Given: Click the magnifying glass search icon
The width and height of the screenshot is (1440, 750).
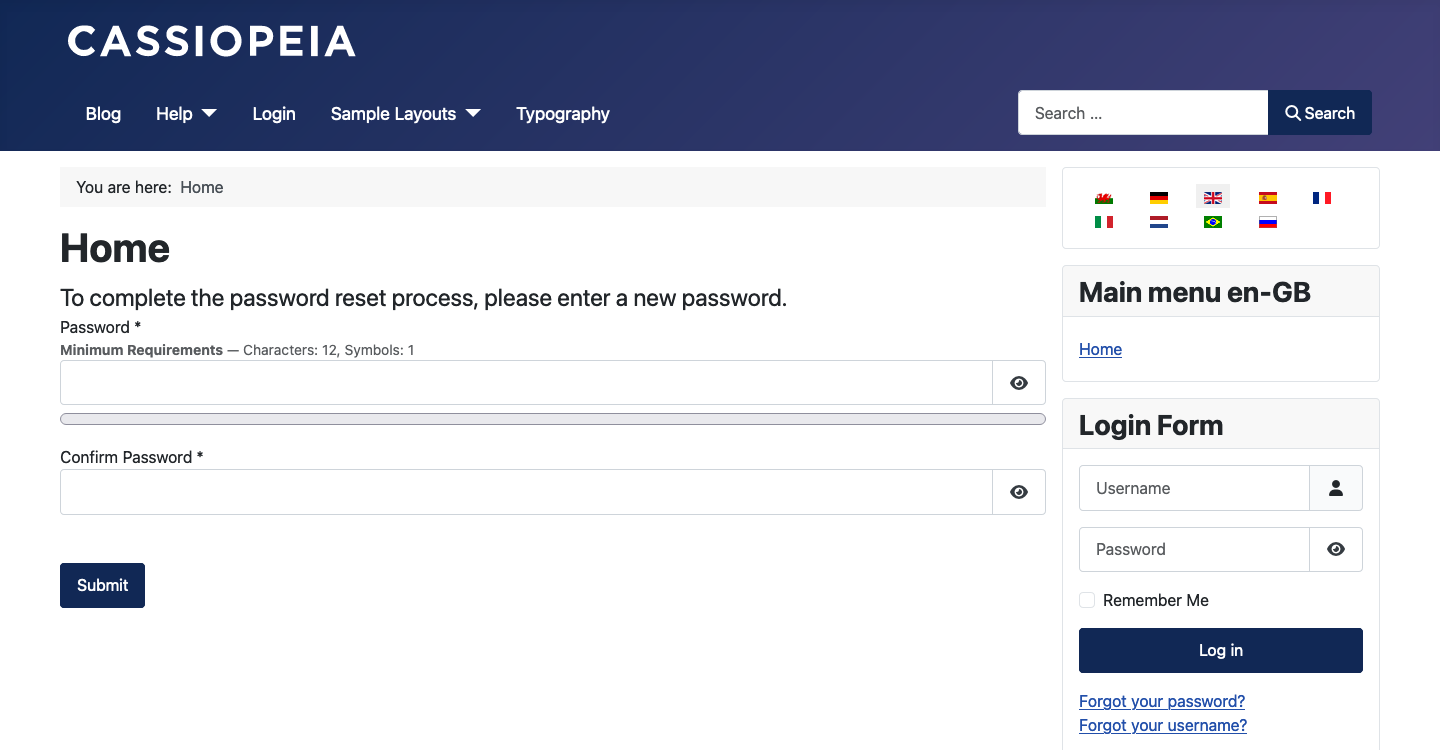Looking at the screenshot, I should [x=1292, y=112].
